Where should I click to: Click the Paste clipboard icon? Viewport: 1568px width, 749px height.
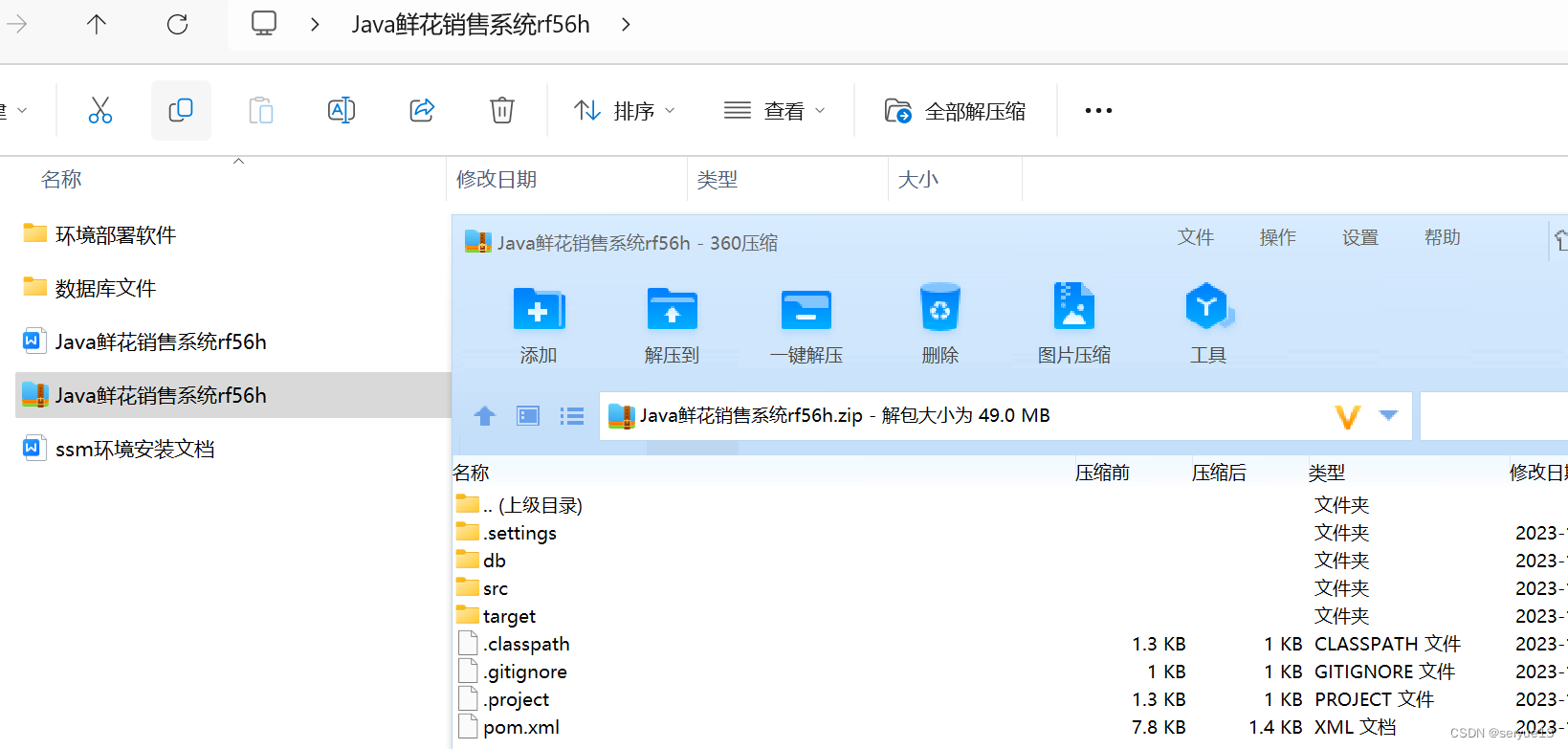(261, 111)
